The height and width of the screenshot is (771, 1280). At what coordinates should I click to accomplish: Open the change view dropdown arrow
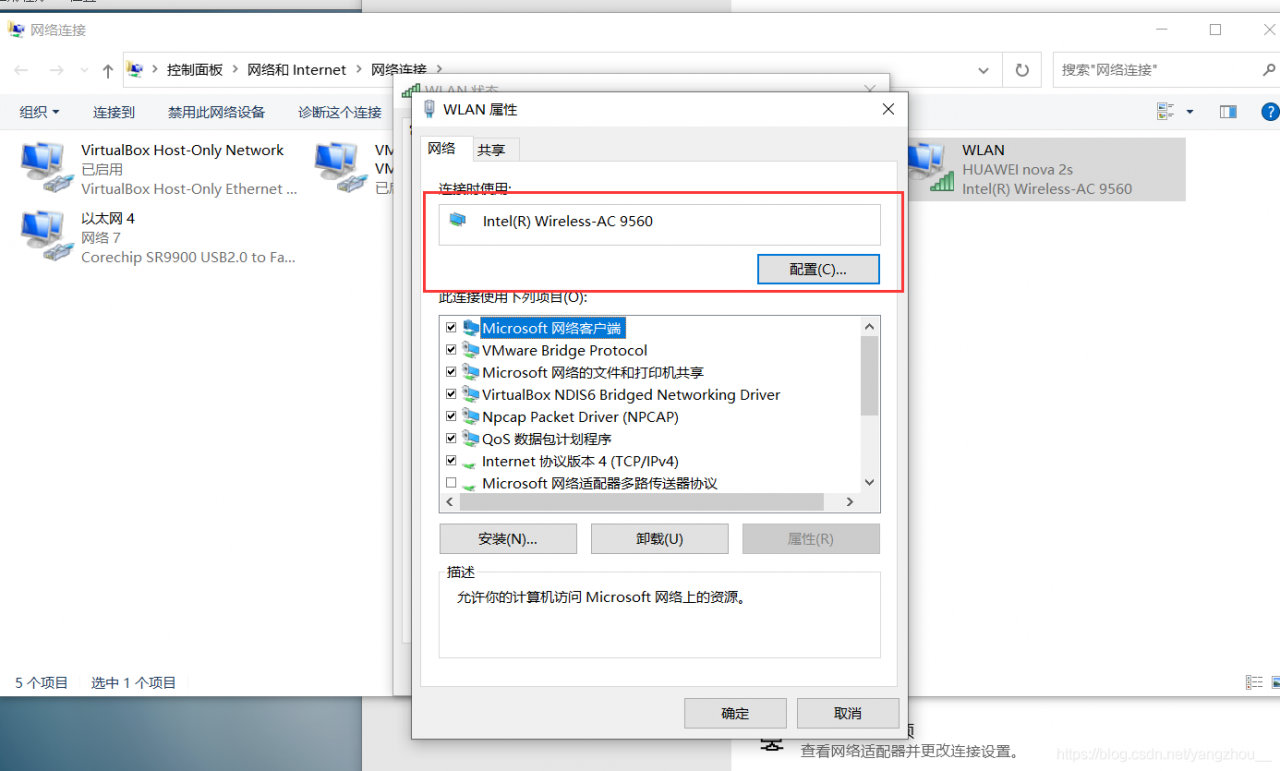pos(1190,112)
